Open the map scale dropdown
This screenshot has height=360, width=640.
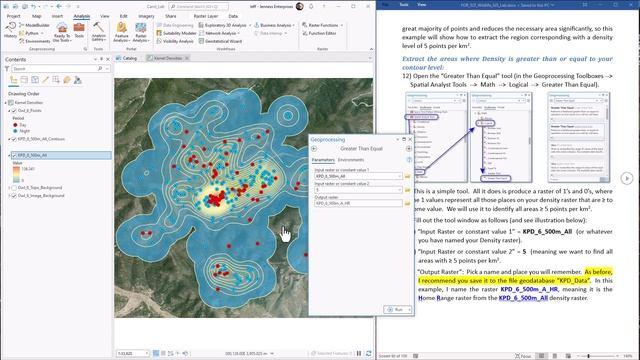146,353
